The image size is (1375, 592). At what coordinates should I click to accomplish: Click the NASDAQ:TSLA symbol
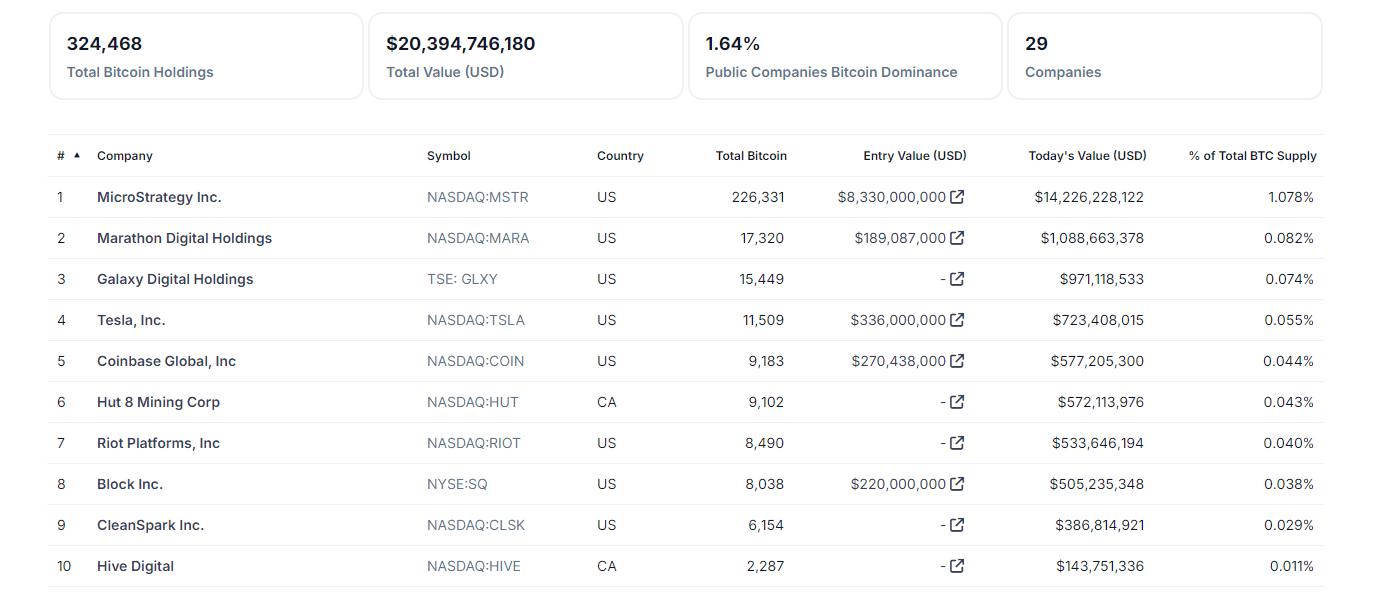(x=476, y=320)
